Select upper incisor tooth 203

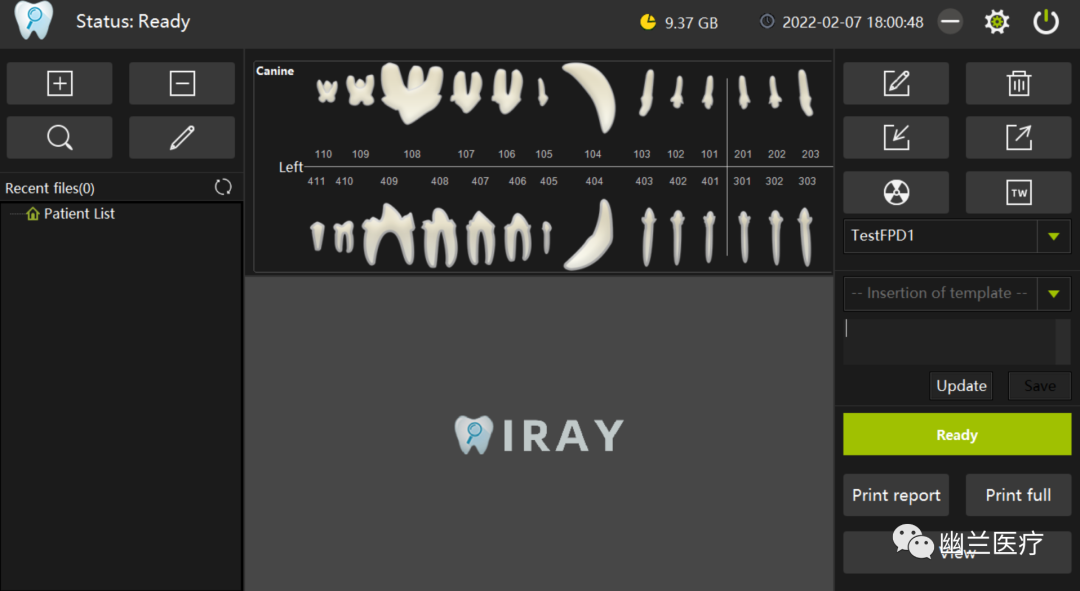805,92
